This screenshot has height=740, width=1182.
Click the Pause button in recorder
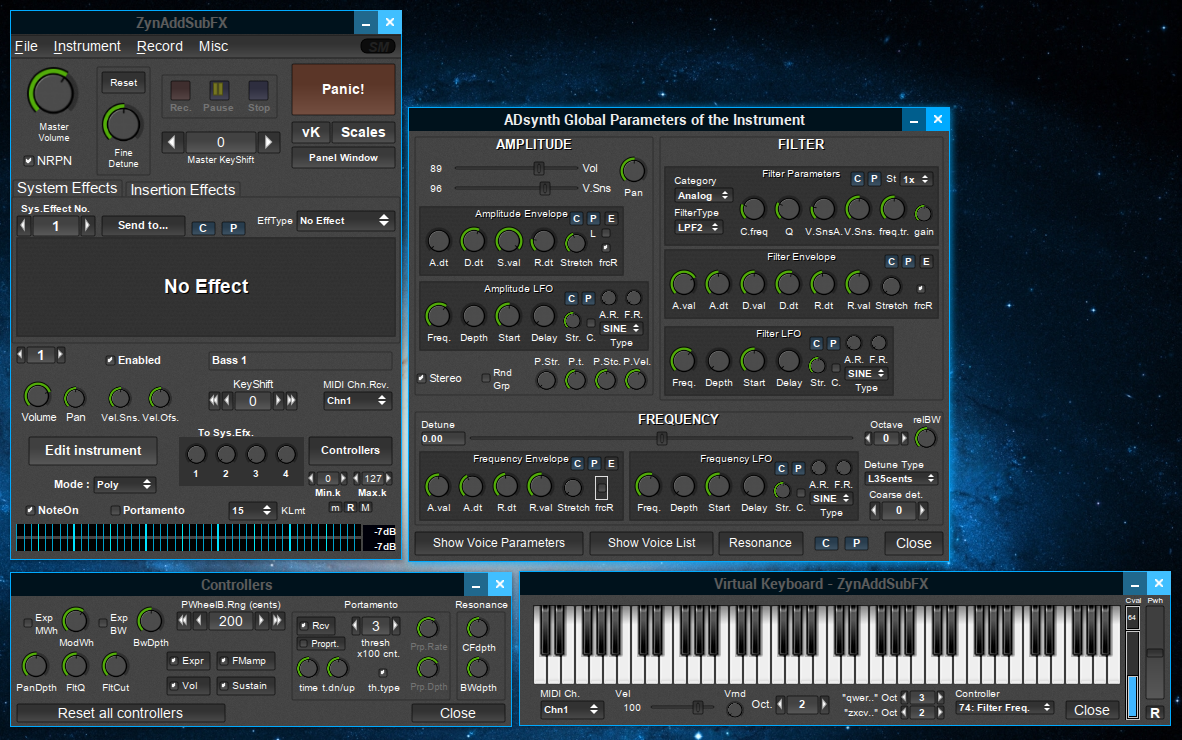coord(219,90)
